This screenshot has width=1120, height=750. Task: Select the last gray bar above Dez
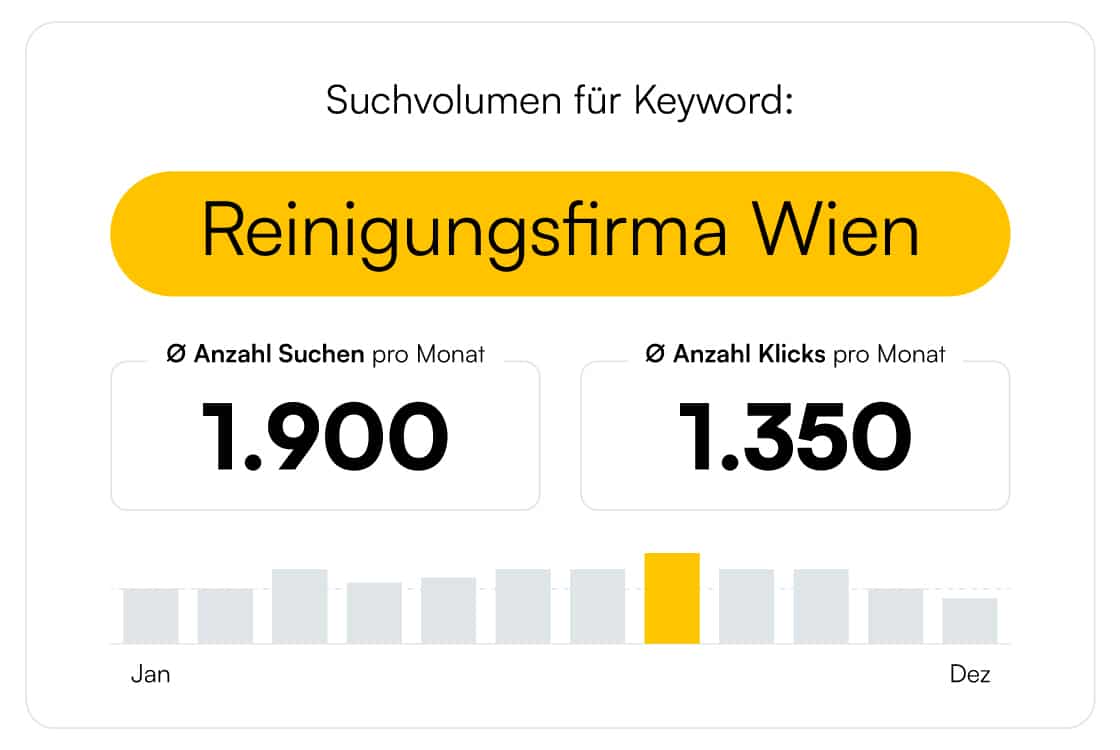click(x=969, y=621)
